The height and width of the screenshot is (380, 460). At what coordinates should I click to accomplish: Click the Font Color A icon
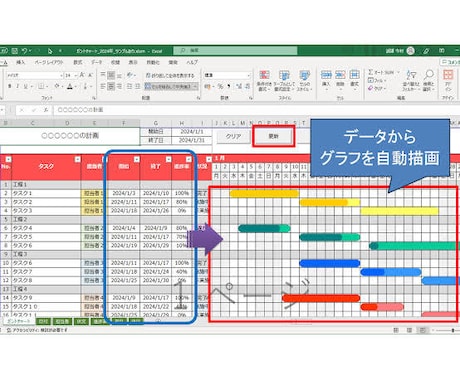(70, 87)
